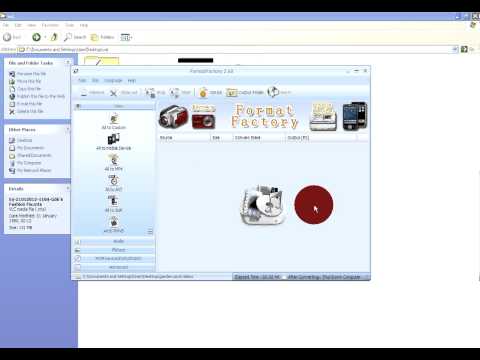Collapse the Other Places panel
Viewport: 480px width, 360px height.
point(68,129)
